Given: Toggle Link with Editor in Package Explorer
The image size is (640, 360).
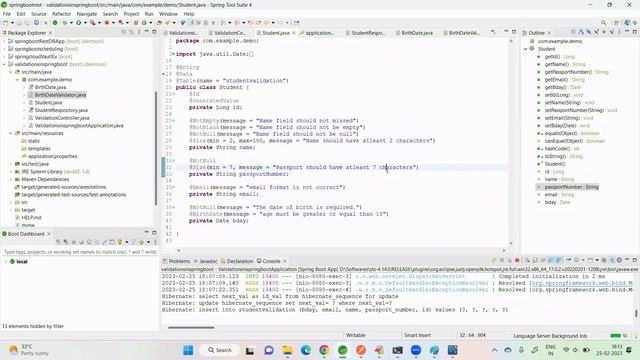Looking at the screenshot, I should point(131,32).
